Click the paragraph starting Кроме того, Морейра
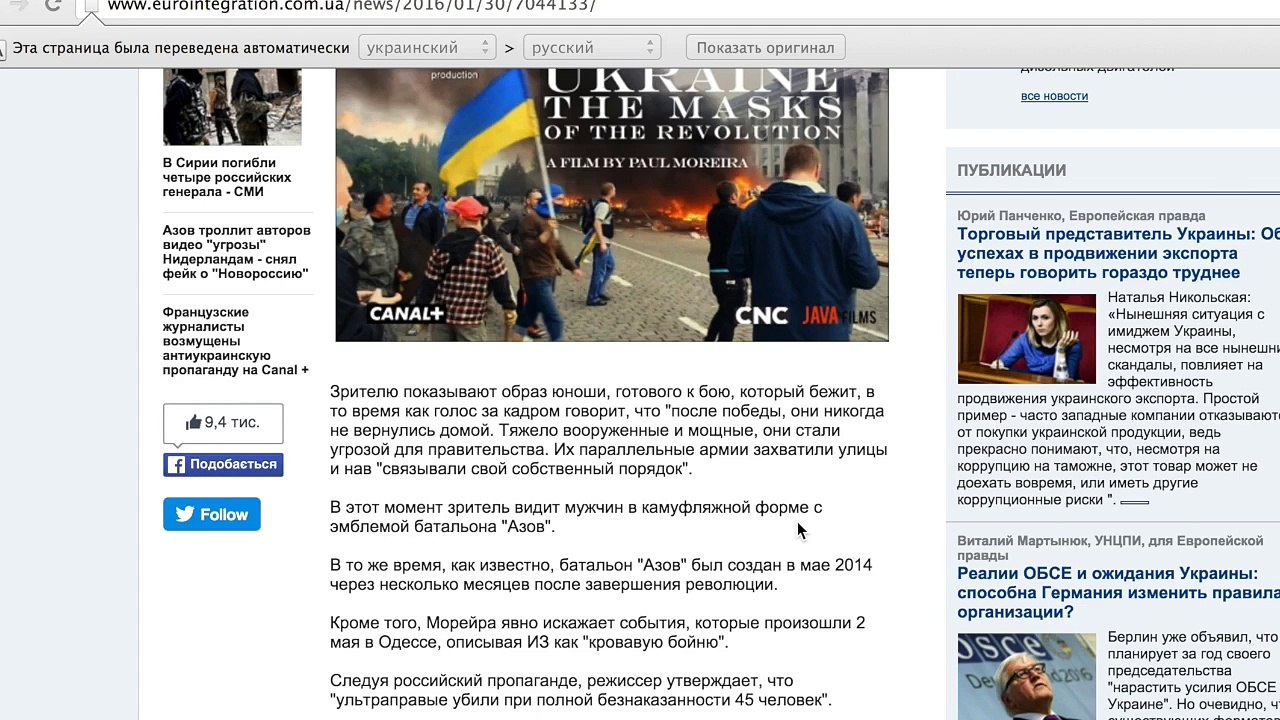1280x720 pixels. (598, 633)
